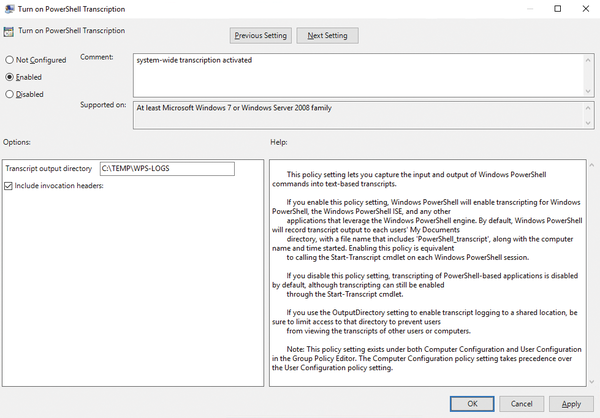Viewport: 600px width, 418px height.
Task: Edit the Transcript output directory field
Action: [x=167, y=169]
